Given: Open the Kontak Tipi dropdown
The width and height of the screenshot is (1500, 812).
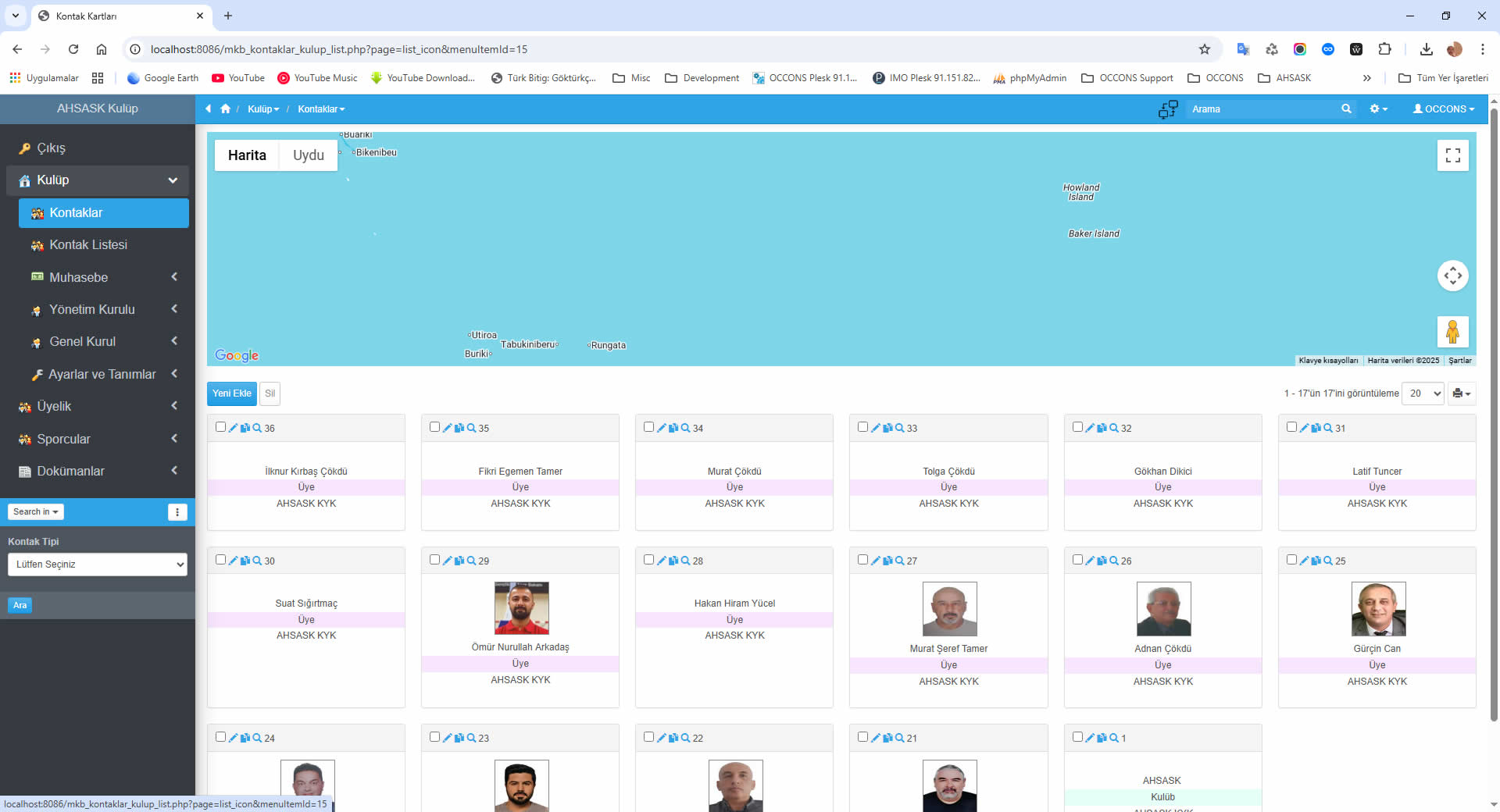Looking at the screenshot, I should (x=98, y=564).
